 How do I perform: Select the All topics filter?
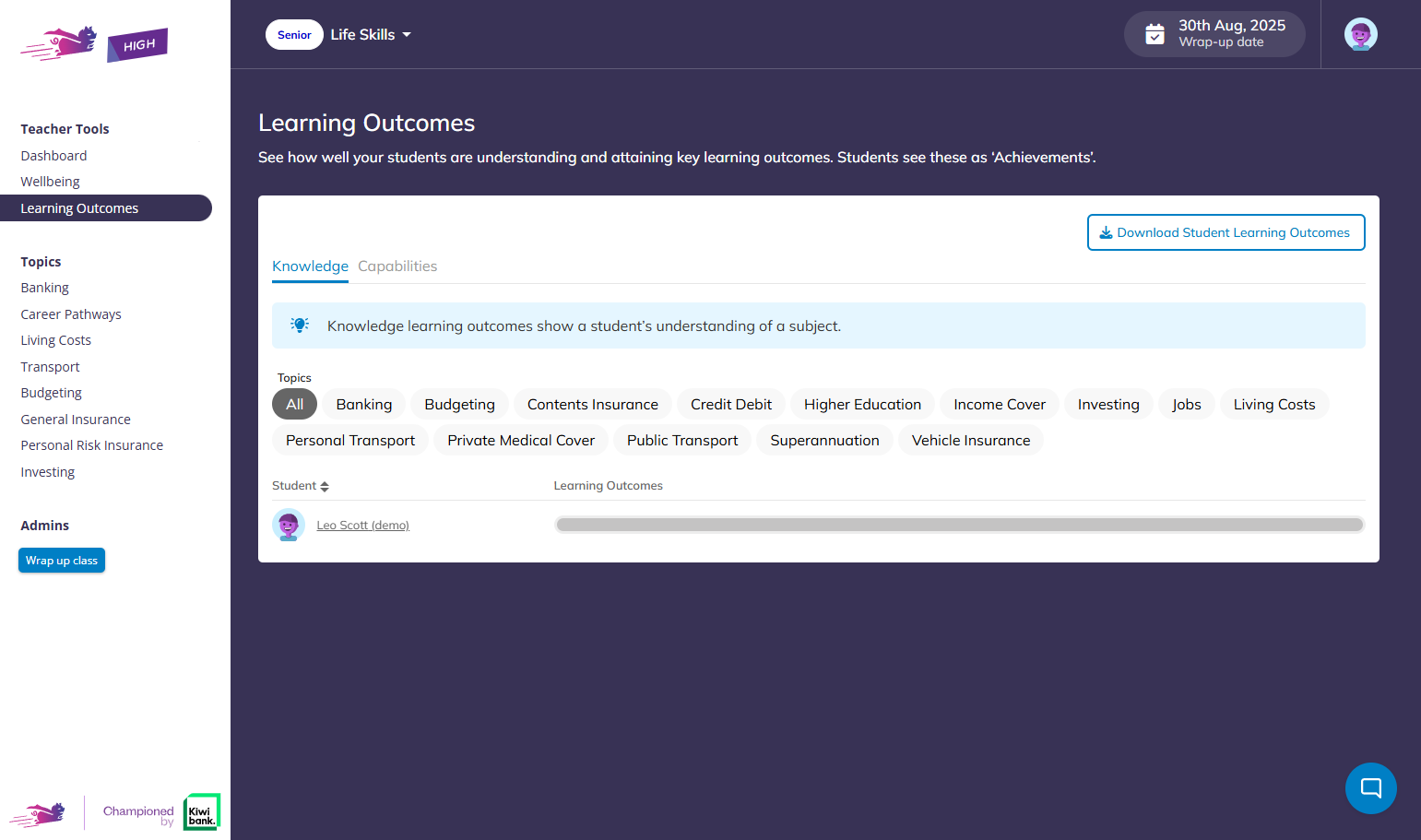pyautogui.click(x=294, y=404)
